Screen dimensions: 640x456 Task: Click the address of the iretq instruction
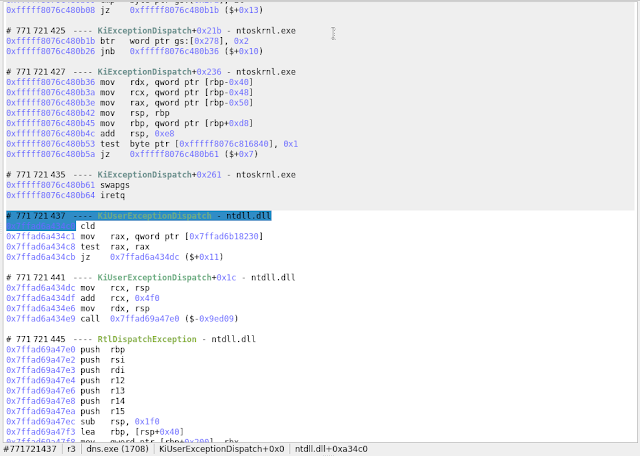click(x=51, y=195)
